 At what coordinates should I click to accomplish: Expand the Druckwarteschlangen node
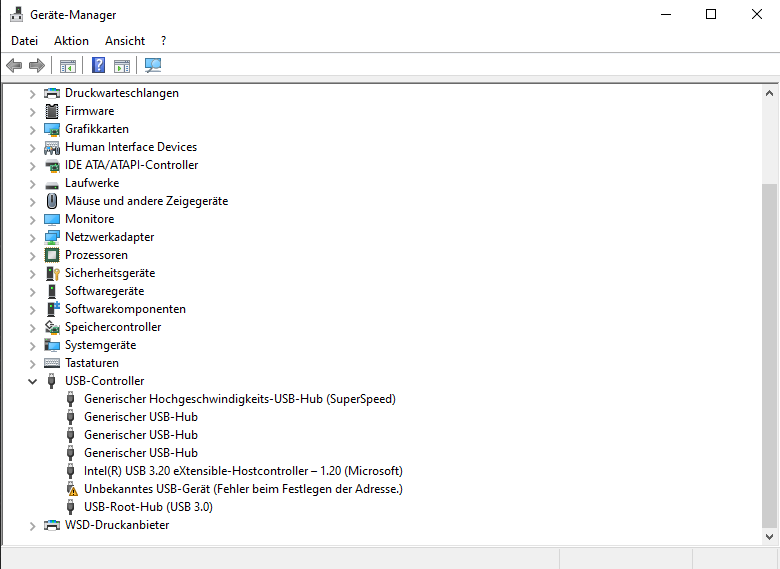click(x=32, y=94)
